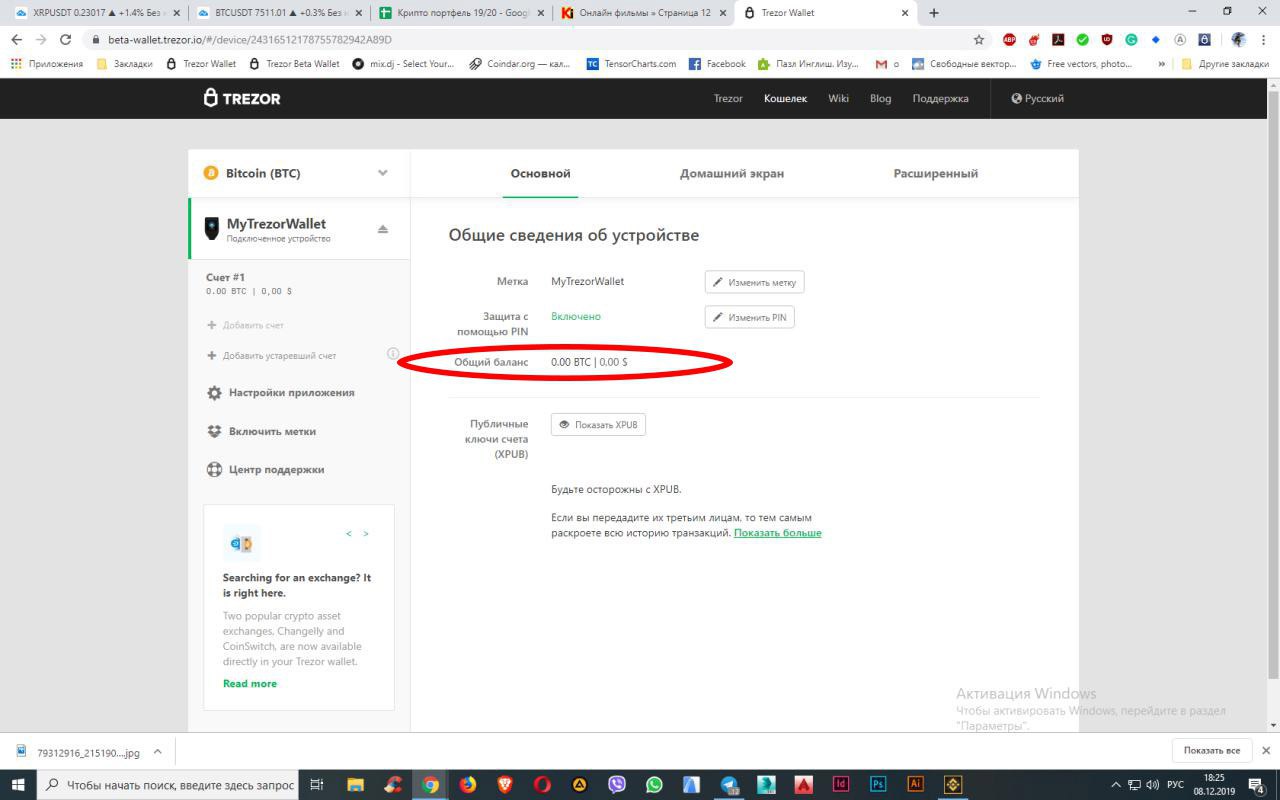Click Добавить счет
1280x800 pixels.
[x=245, y=325]
